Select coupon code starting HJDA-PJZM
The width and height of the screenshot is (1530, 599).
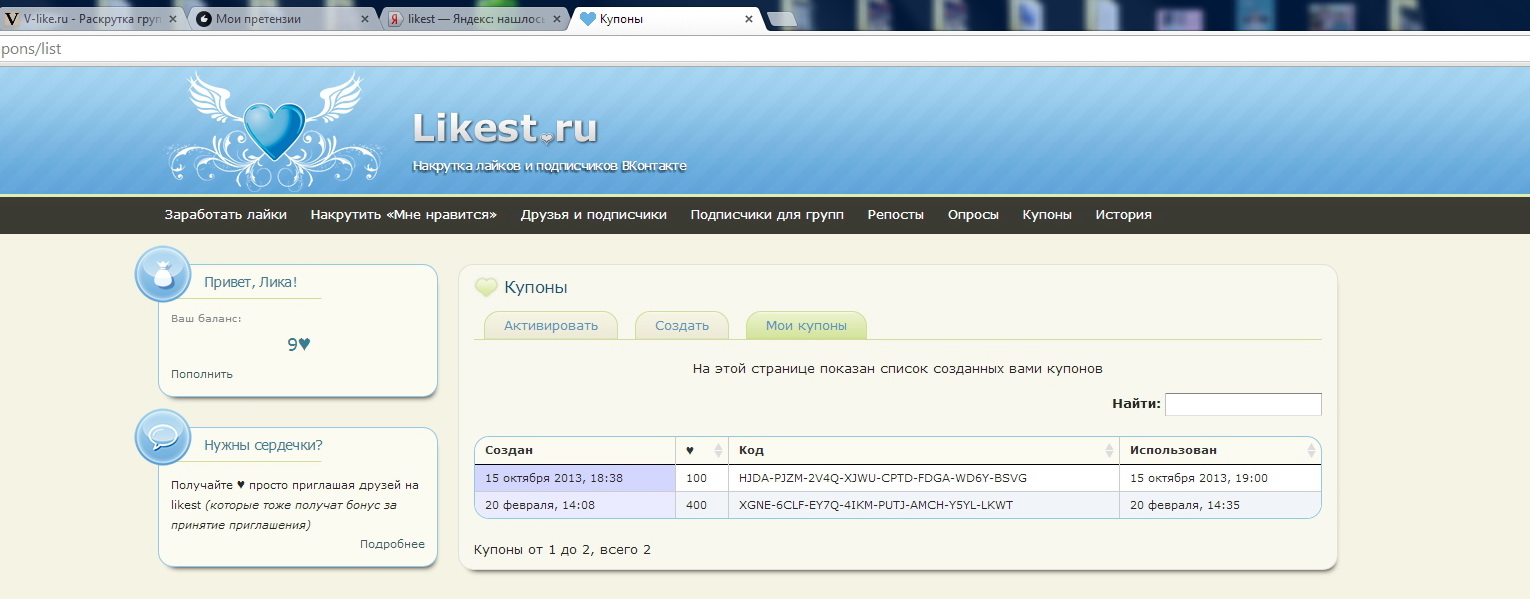point(883,478)
